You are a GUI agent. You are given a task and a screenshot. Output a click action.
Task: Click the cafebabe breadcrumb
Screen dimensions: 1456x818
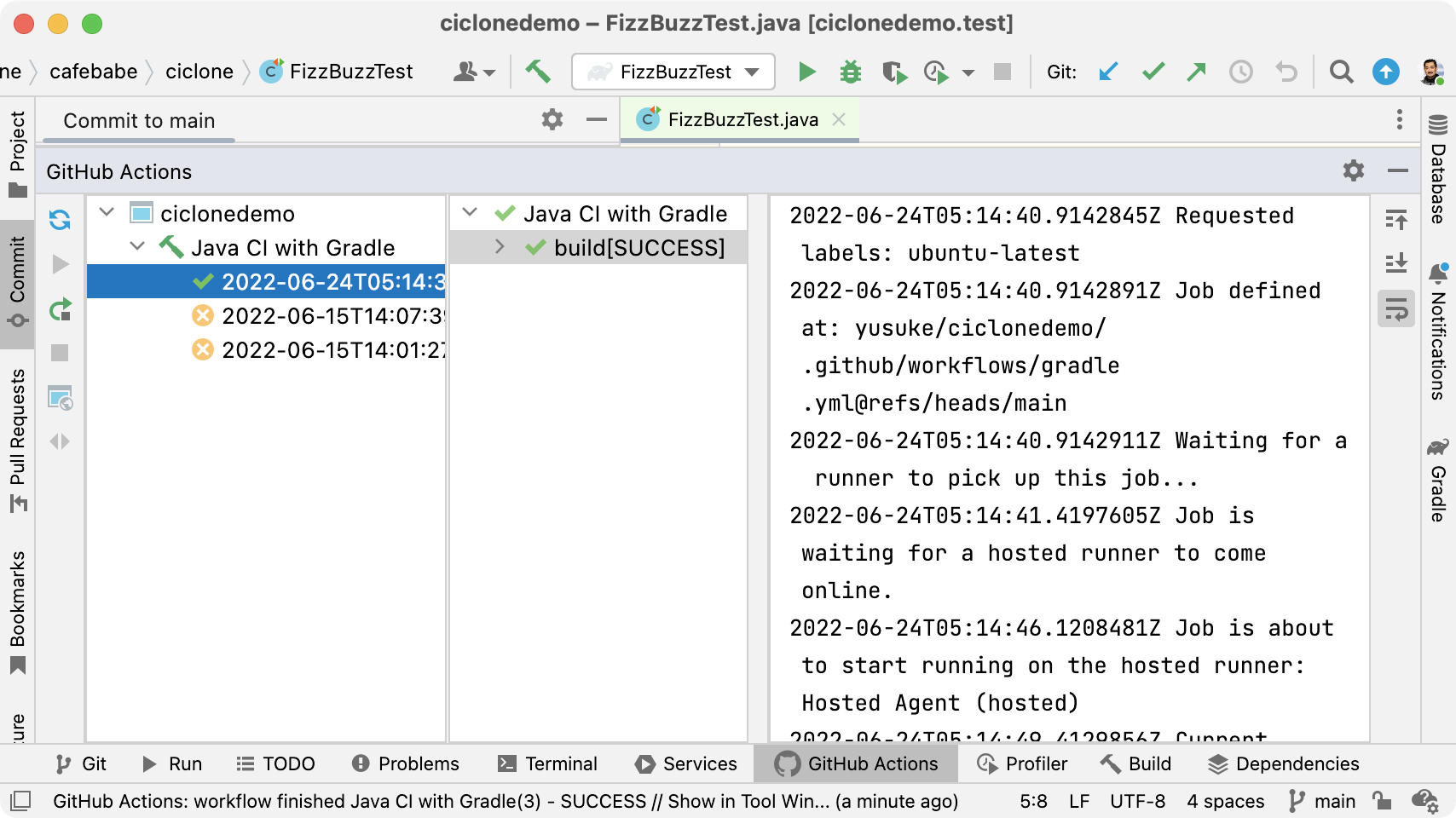point(94,72)
